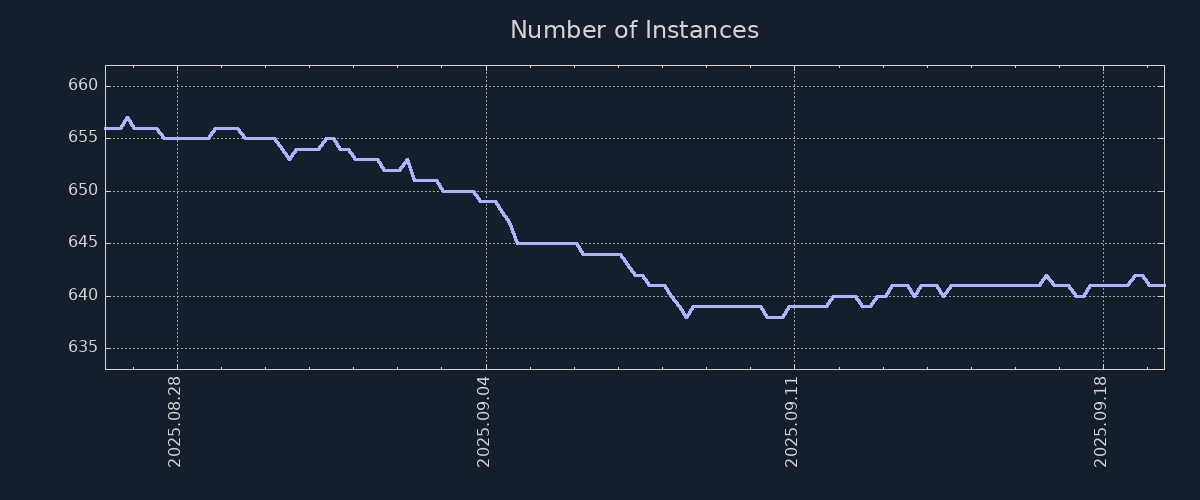Click the line at the 2025.08.28 gridline

coord(177,139)
